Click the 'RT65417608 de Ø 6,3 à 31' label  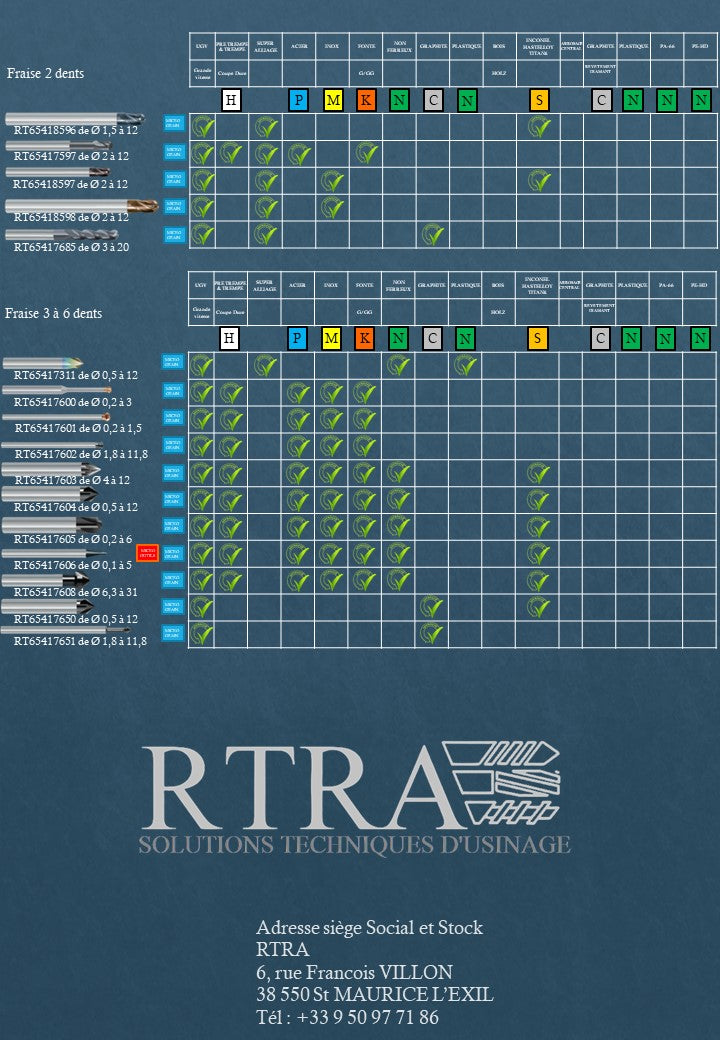click(76, 592)
